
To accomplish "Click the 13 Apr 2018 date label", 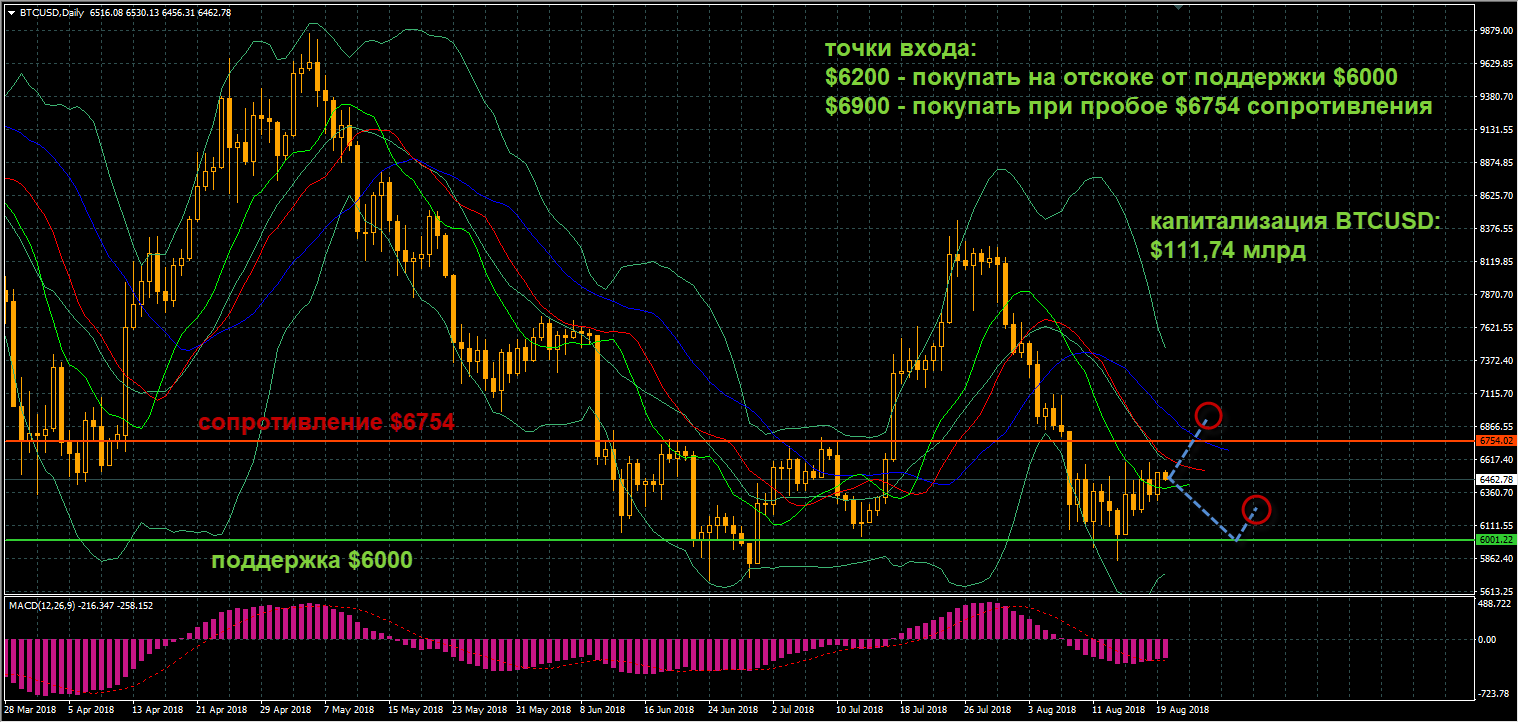I will click(x=156, y=710).
